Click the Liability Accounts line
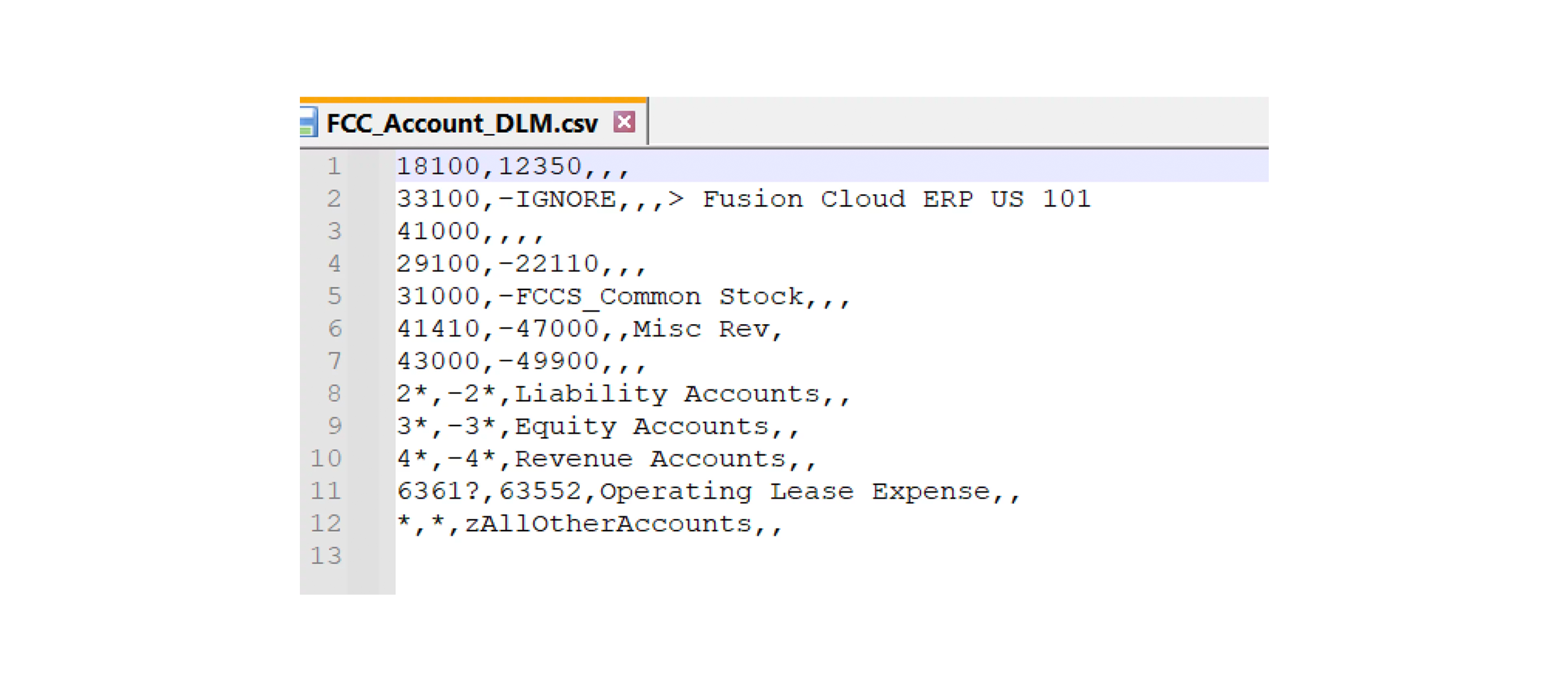Viewport: 1568px width, 694px height. pos(623,394)
